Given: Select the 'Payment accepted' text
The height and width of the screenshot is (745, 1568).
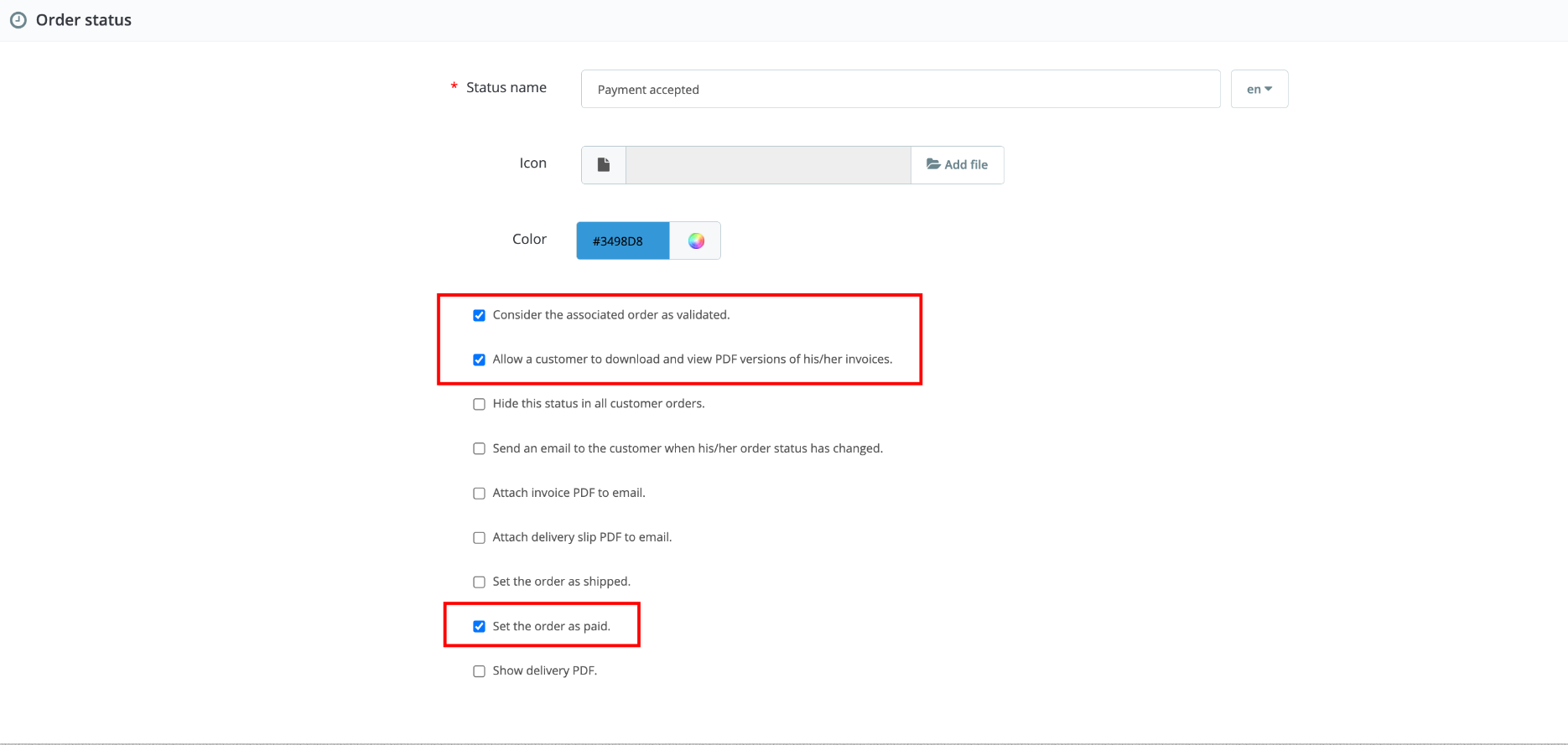Looking at the screenshot, I should 648,89.
